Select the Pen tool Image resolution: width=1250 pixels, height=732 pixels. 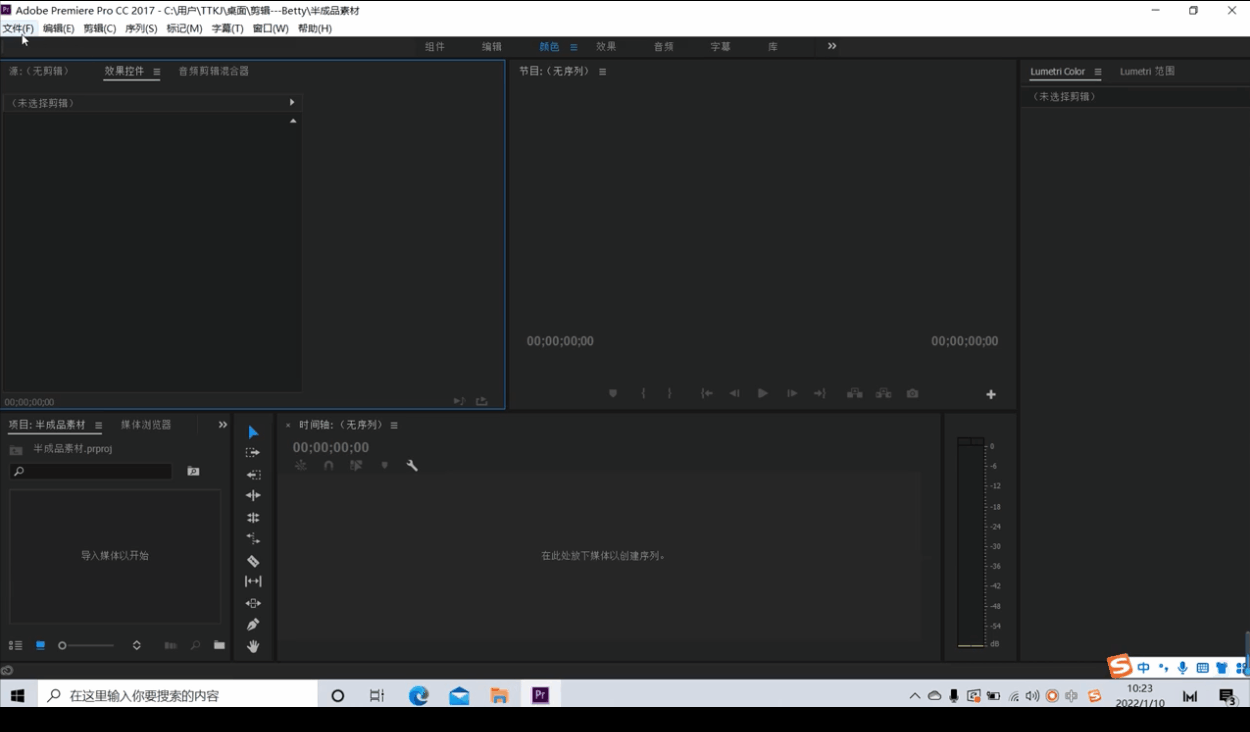coord(253,625)
